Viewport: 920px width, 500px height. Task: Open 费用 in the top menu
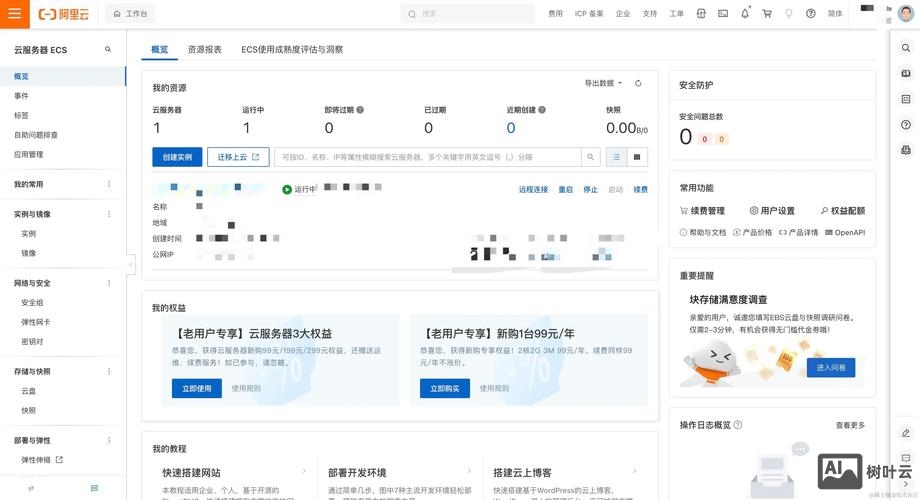(x=555, y=13)
